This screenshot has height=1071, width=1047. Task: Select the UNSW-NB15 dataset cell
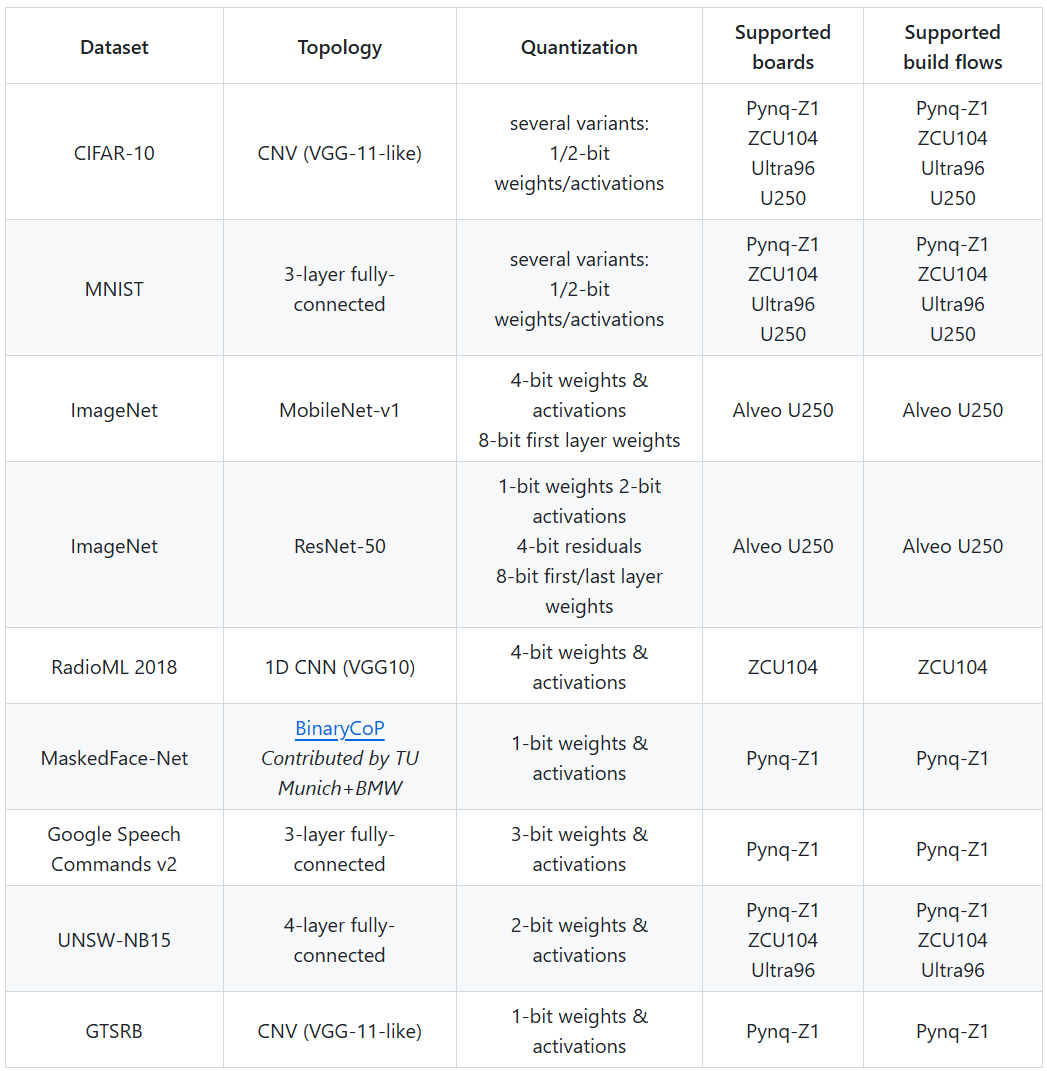pos(114,940)
